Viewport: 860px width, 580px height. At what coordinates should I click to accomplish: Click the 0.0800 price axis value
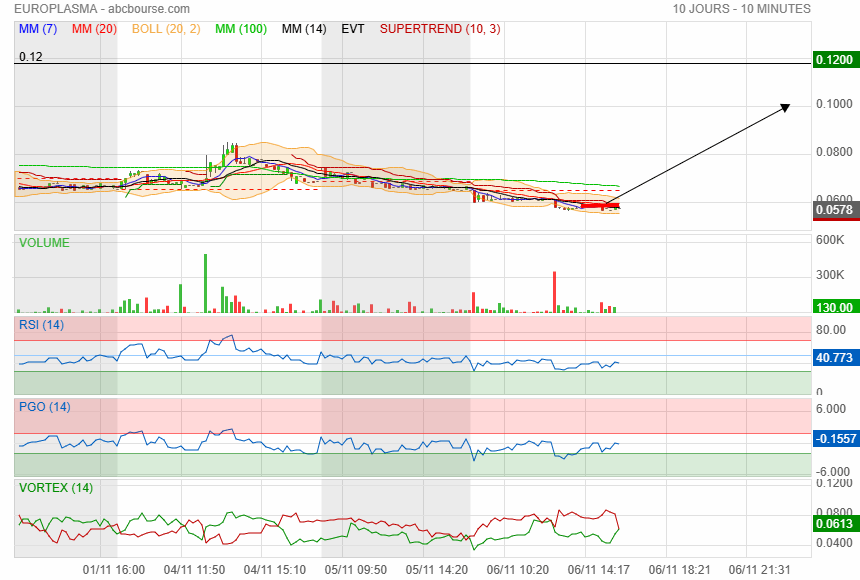[834, 152]
